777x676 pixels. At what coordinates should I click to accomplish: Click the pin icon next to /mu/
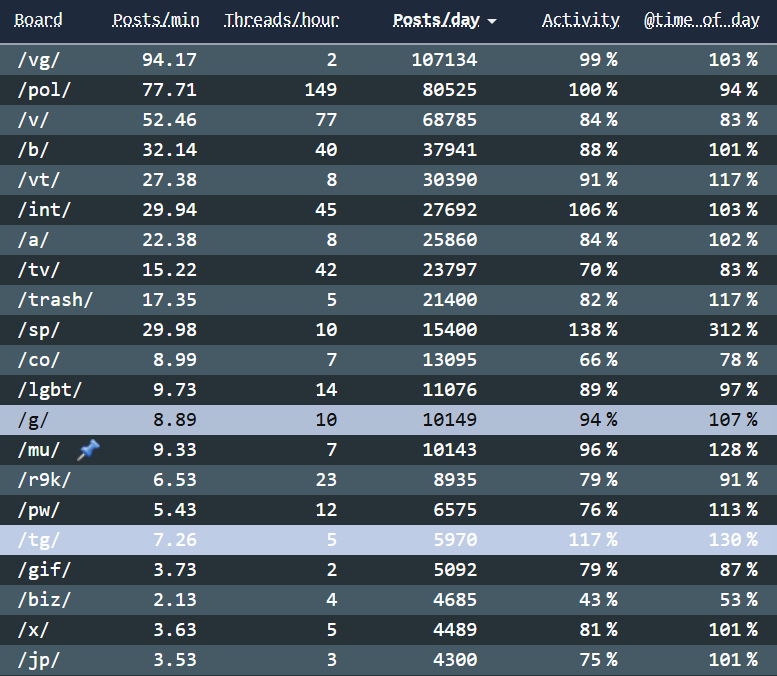[88, 450]
